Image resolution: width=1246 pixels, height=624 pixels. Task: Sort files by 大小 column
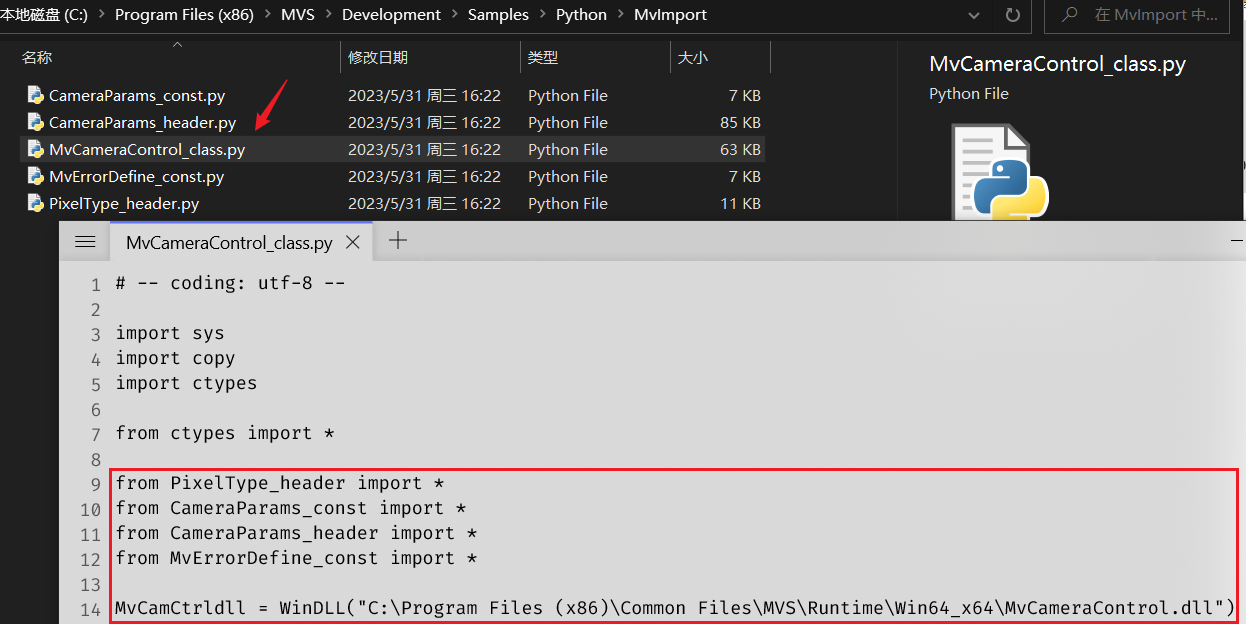click(x=693, y=58)
